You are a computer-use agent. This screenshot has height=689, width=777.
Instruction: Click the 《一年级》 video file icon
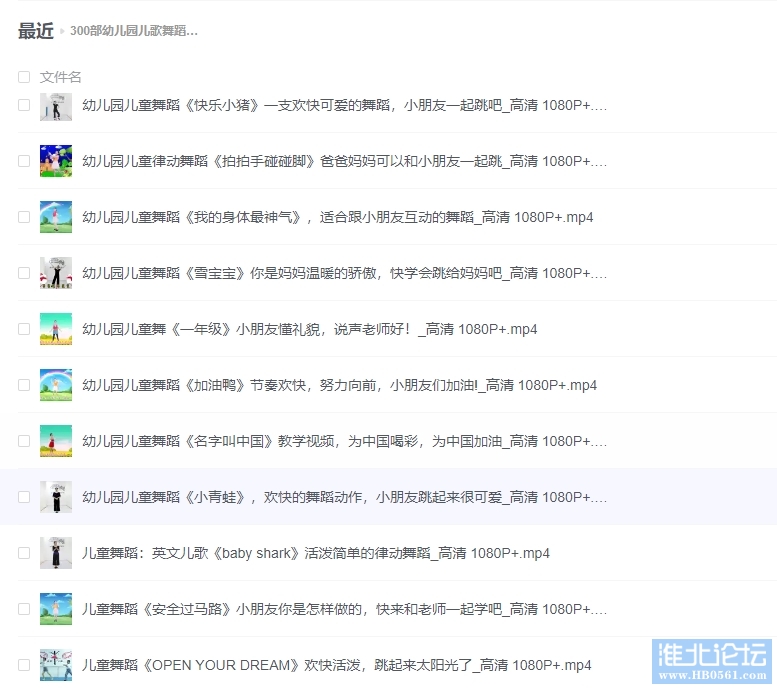pos(56,329)
